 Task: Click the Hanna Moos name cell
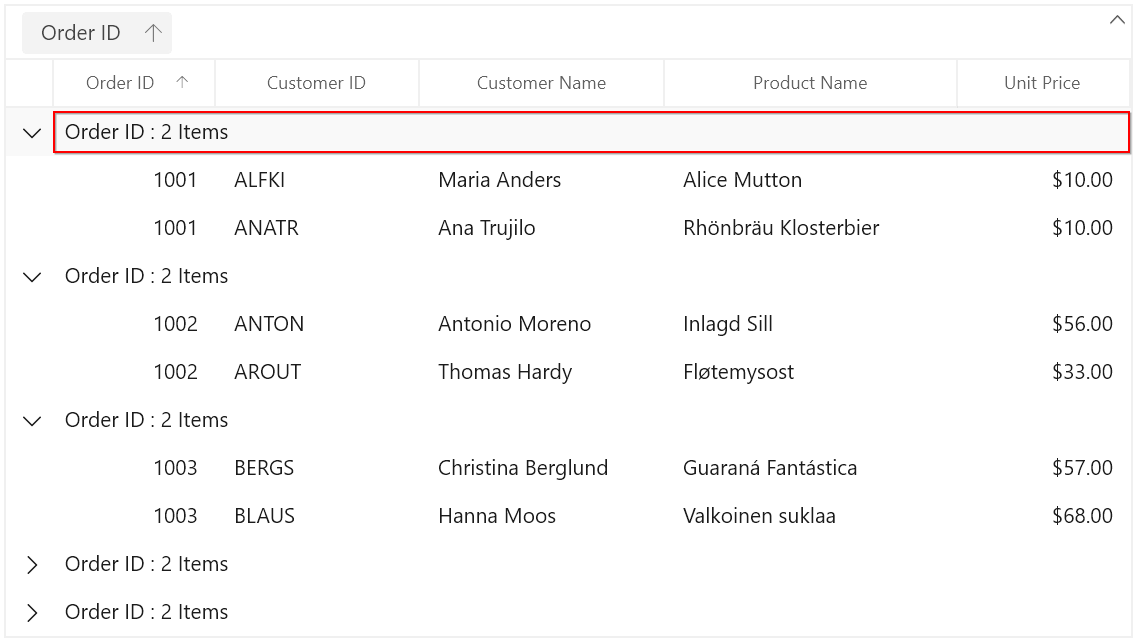click(542, 516)
